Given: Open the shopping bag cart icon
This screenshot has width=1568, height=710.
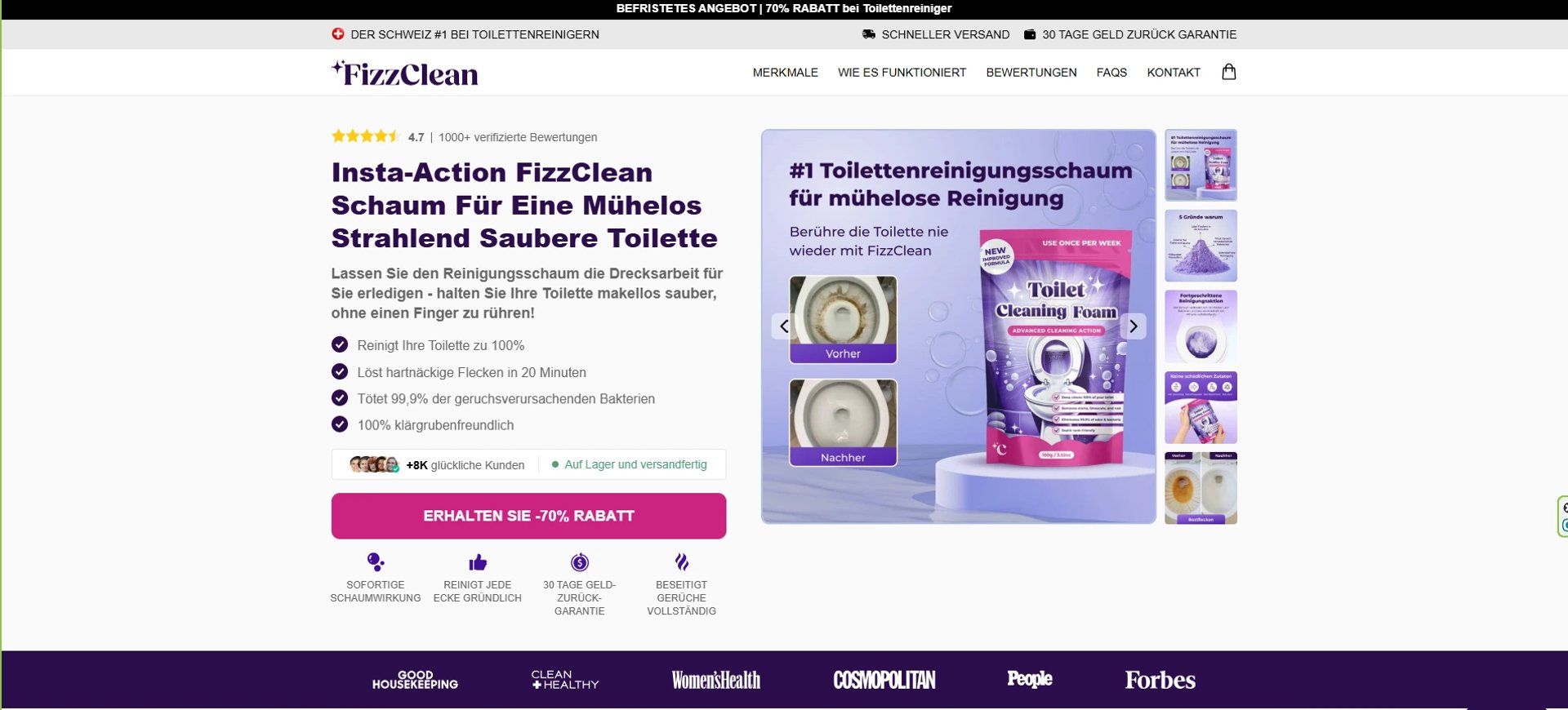Looking at the screenshot, I should click(x=1228, y=72).
